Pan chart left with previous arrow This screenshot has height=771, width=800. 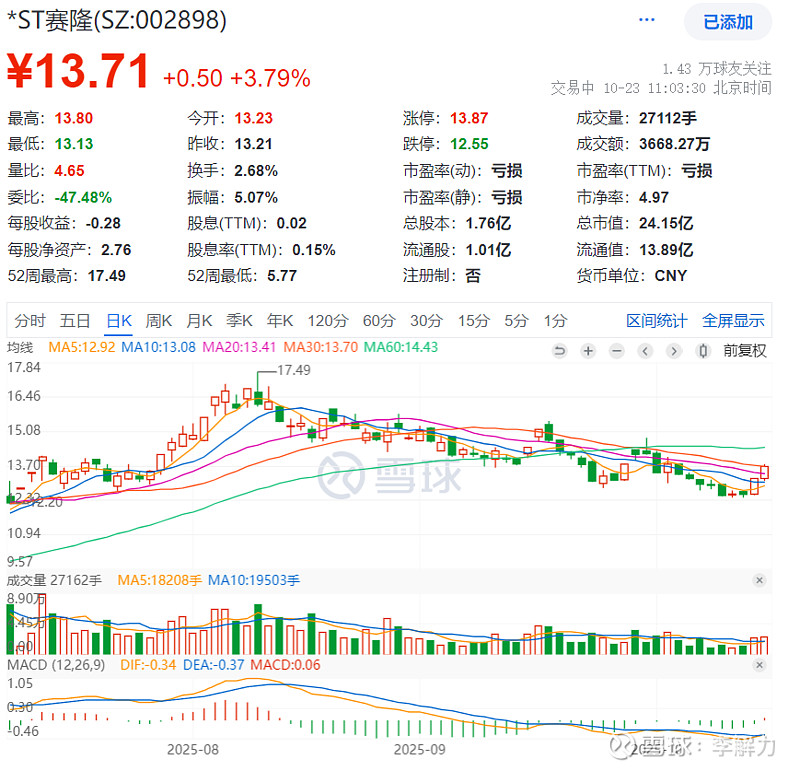645,351
